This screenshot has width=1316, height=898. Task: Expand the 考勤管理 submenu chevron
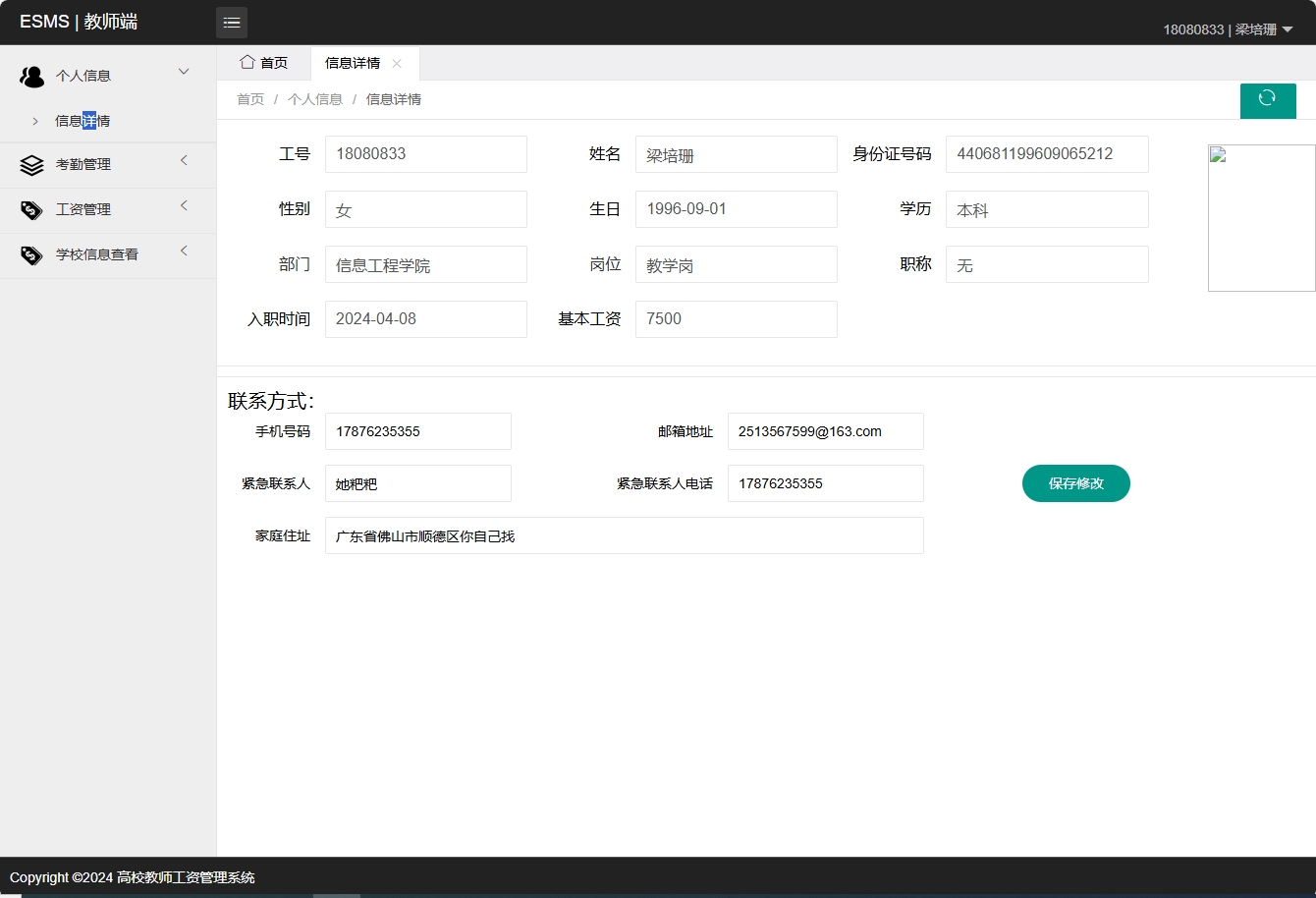tap(184, 164)
